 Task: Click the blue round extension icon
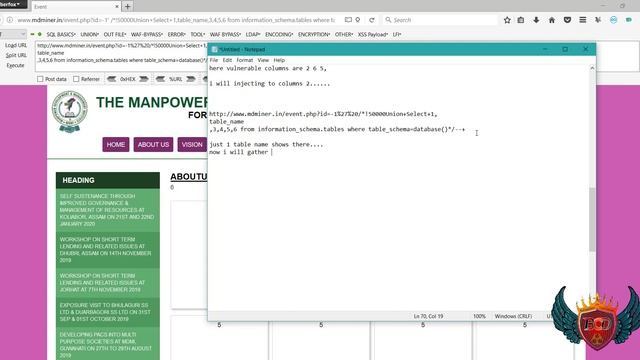point(613,20)
